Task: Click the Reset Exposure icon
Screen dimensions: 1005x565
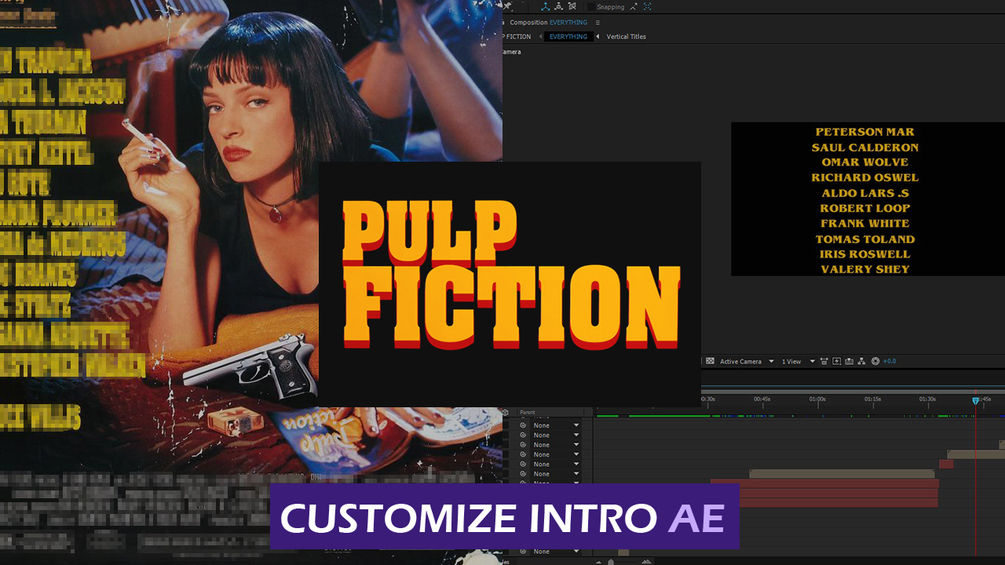Action: 875,361
